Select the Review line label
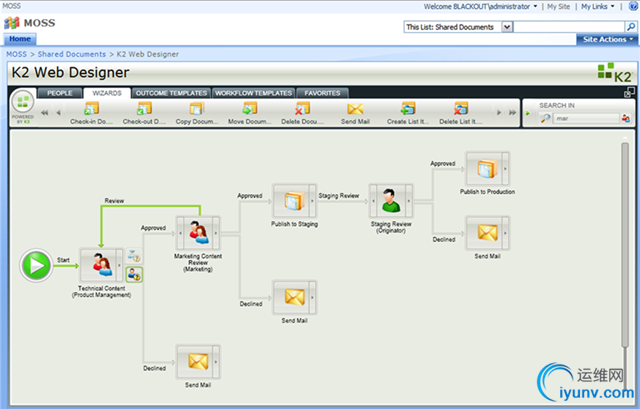This screenshot has width=640, height=409. point(114,201)
